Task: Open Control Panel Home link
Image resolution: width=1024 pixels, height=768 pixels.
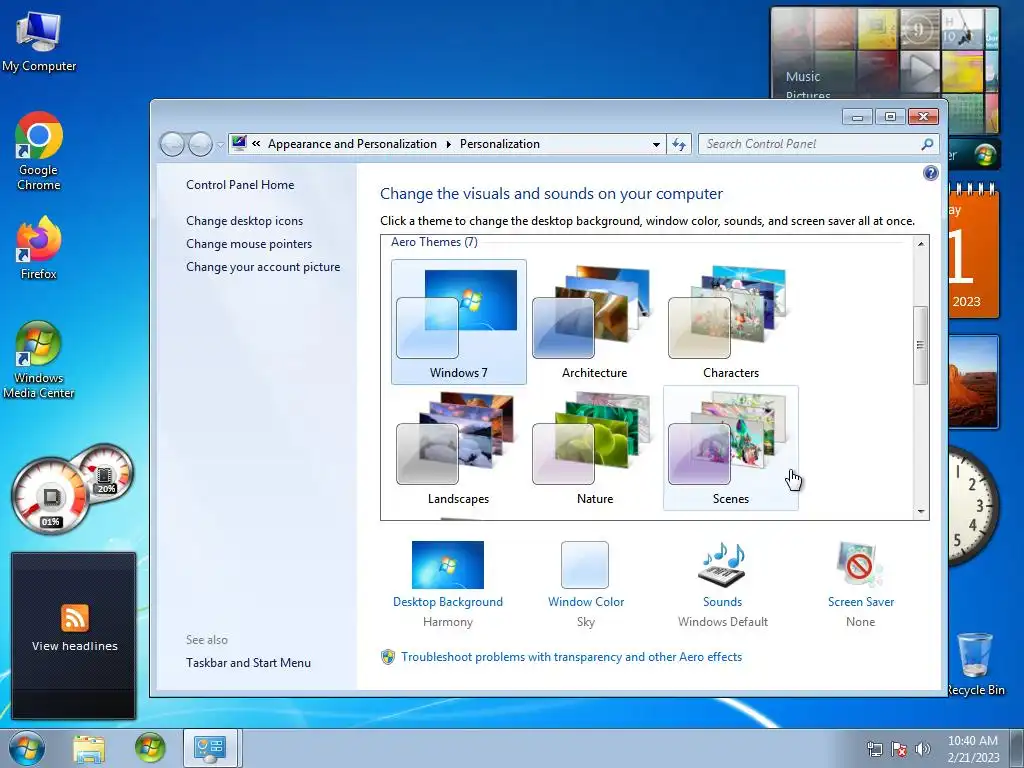Action: pos(240,185)
